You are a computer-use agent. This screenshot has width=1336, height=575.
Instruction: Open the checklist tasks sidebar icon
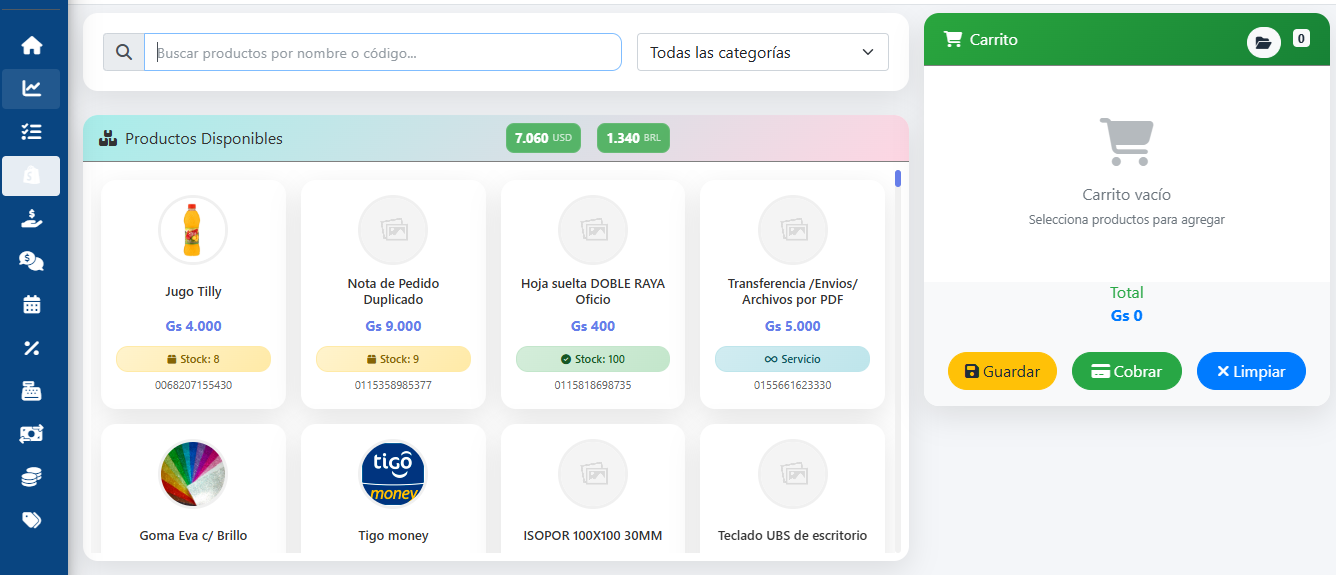[32, 131]
